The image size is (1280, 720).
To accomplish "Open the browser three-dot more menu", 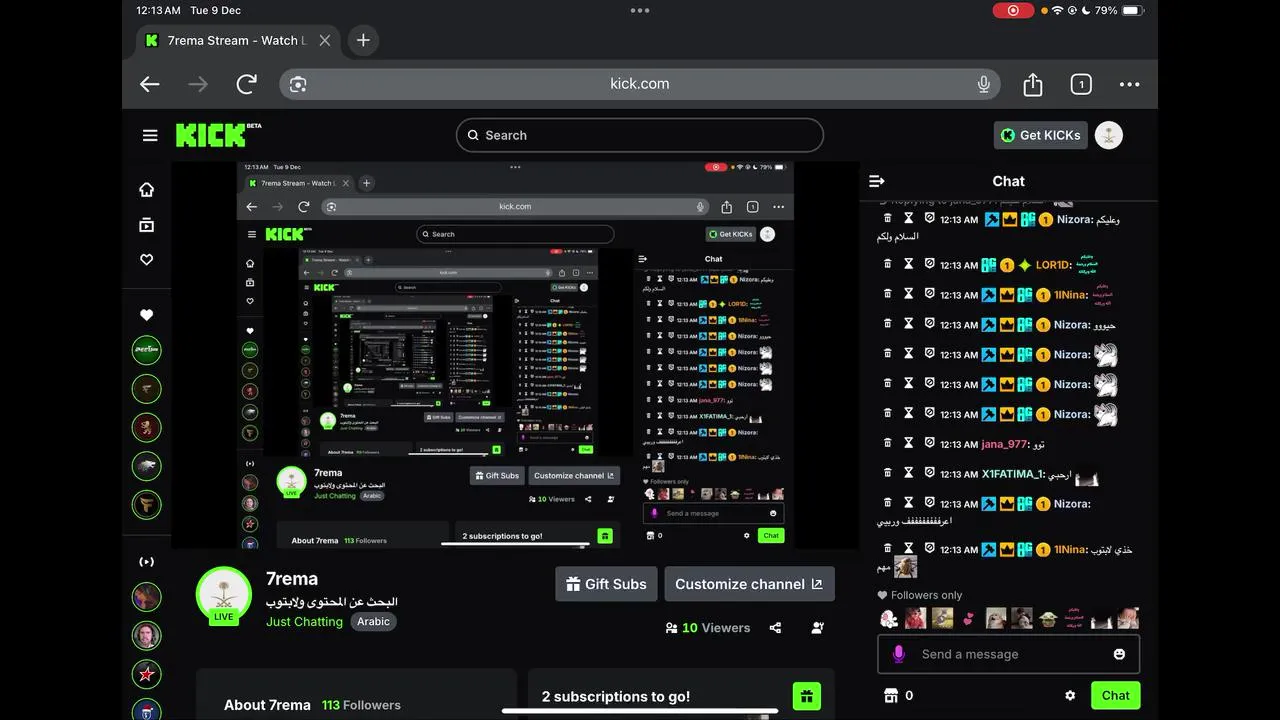I will pos(1130,85).
